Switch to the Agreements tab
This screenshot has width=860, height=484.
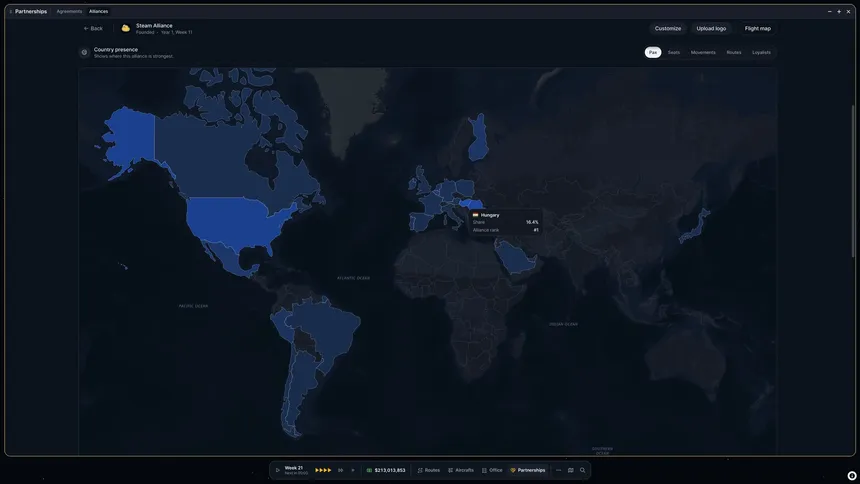pos(69,12)
